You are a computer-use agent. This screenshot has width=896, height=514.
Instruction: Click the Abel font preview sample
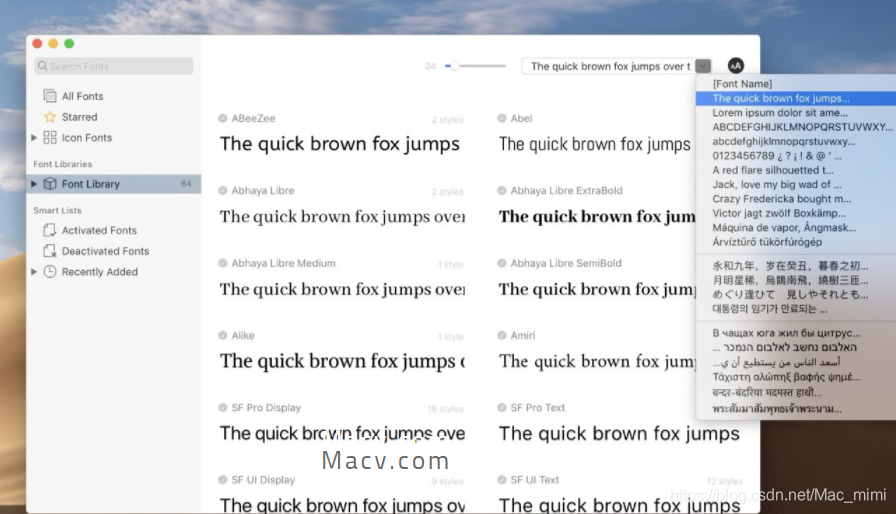595,144
